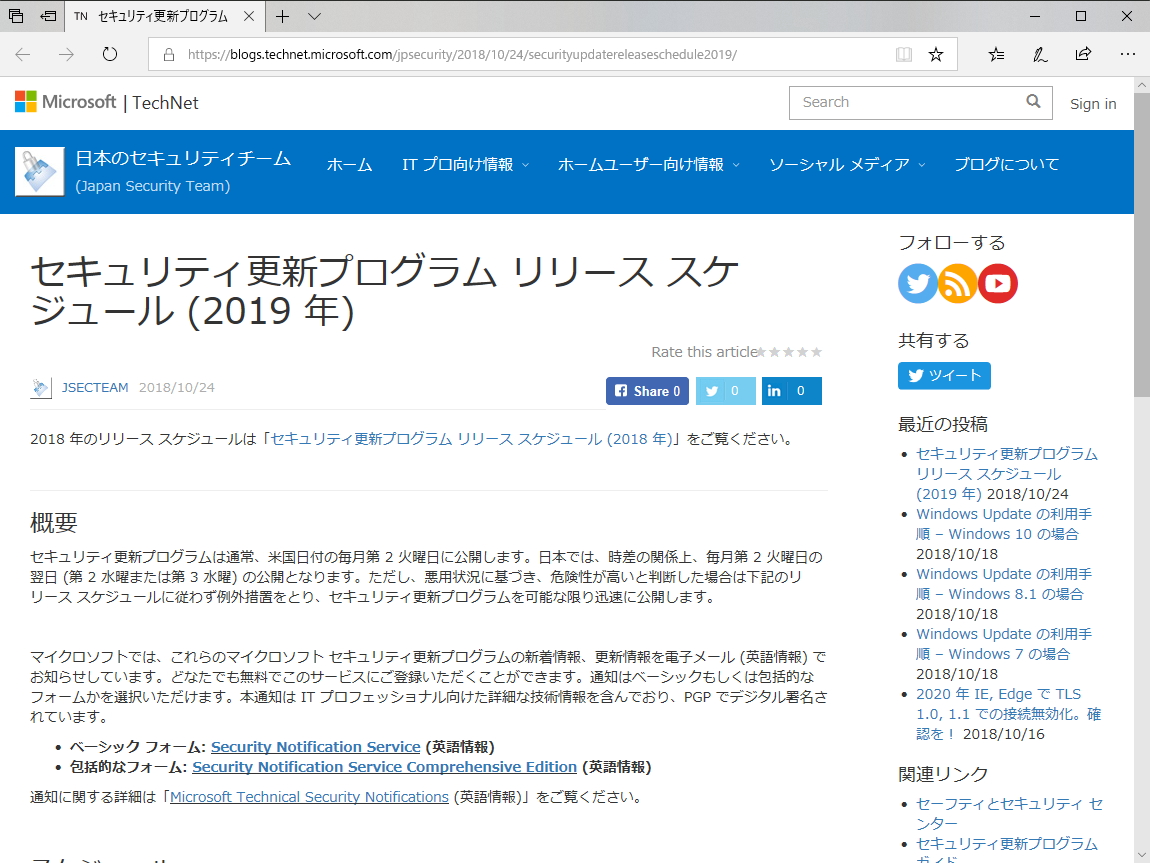The image size is (1150, 863).
Task: Select the ホーム navigation item
Action: 349,166
